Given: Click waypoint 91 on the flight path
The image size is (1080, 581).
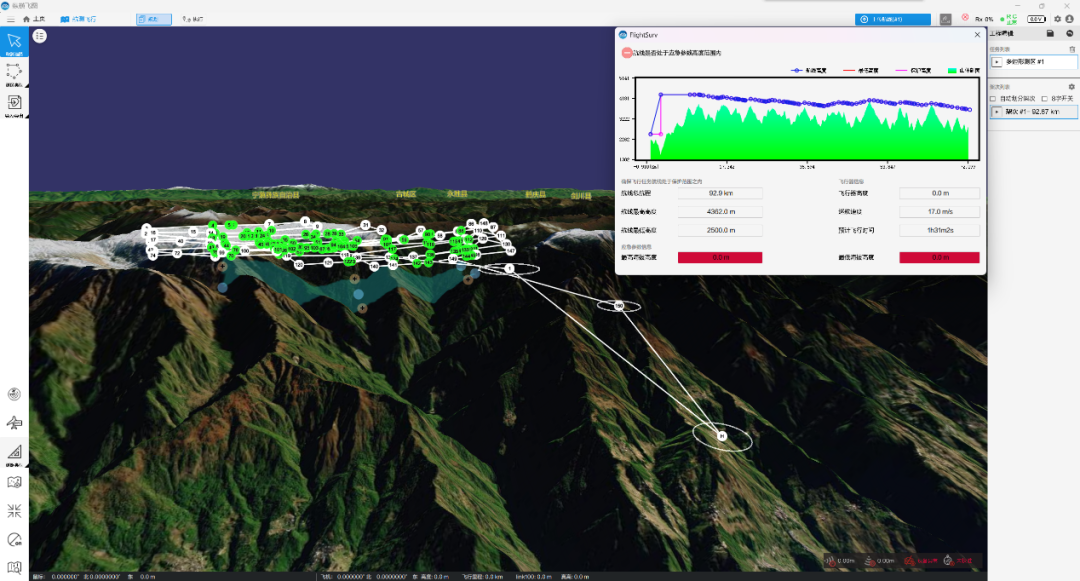Looking at the screenshot, I should click(721, 436).
